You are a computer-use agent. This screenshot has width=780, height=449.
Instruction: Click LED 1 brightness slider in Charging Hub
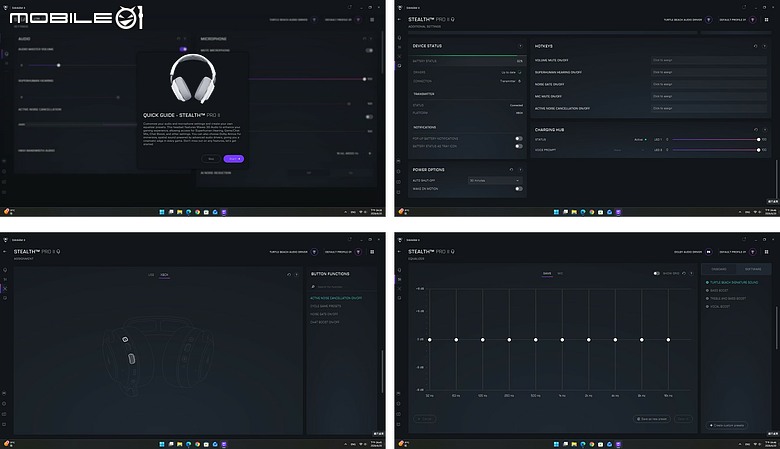(715, 140)
